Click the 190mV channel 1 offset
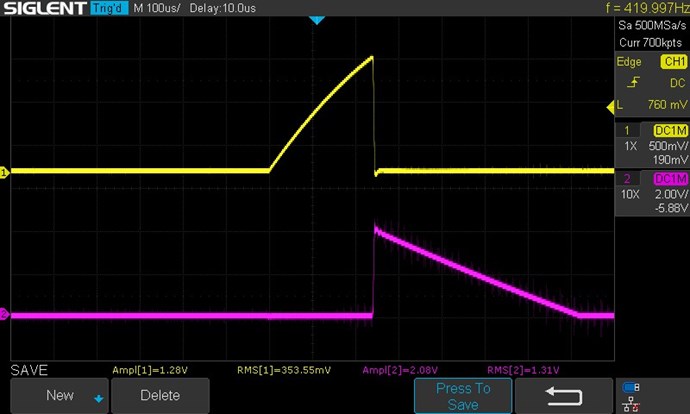This screenshot has height=414, width=690. pos(670,160)
